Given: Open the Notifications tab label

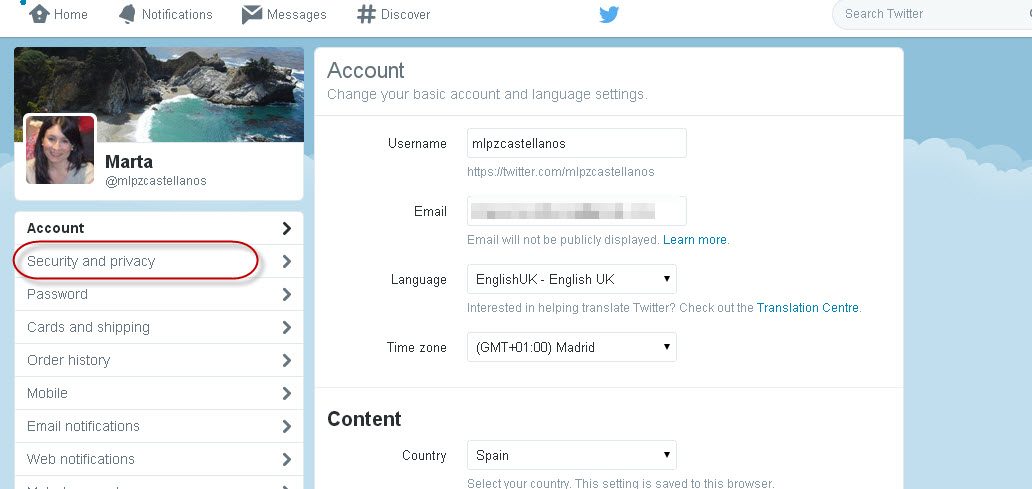Looking at the screenshot, I should (177, 14).
